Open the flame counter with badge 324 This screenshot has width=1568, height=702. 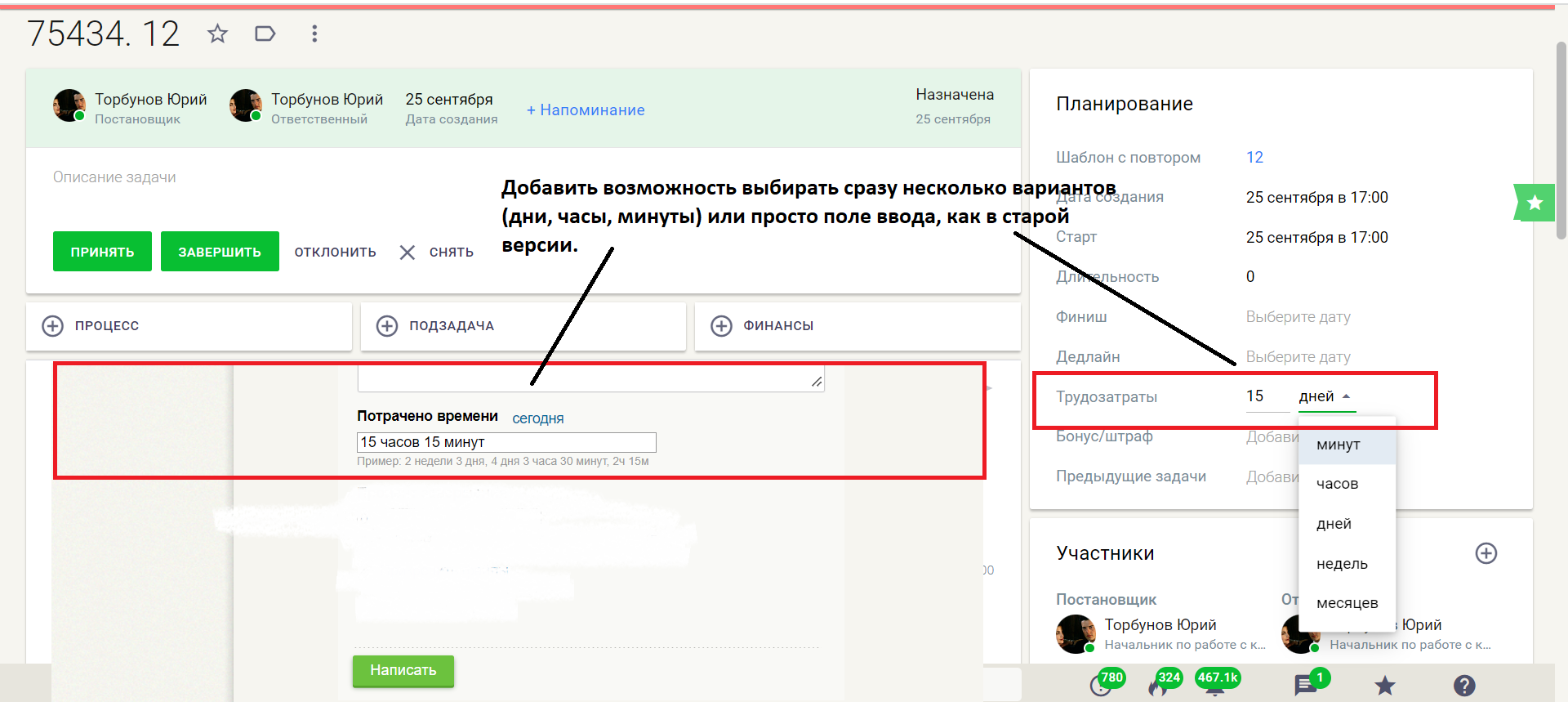pyautogui.click(x=1158, y=685)
